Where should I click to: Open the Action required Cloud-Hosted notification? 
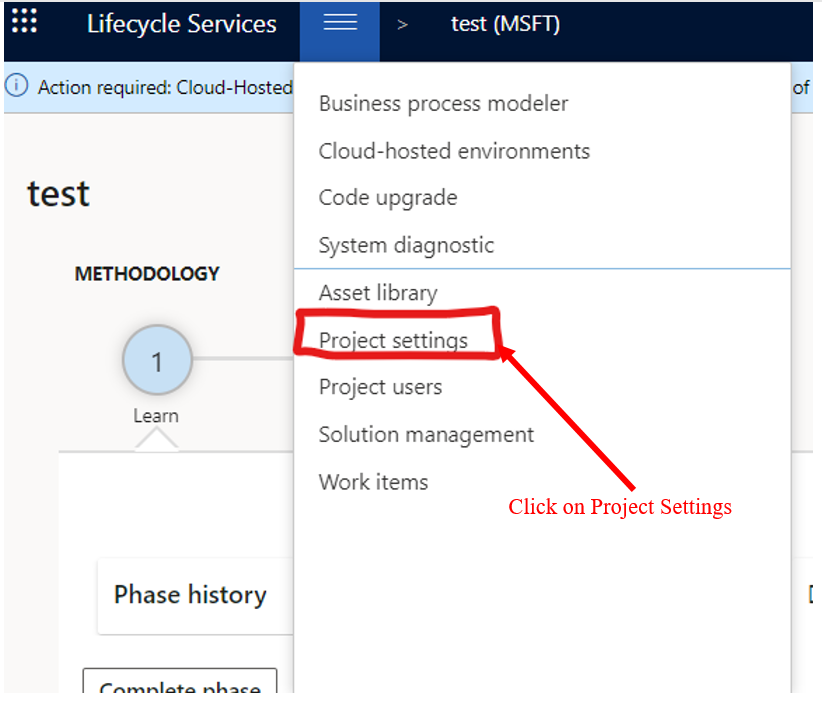(x=165, y=87)
